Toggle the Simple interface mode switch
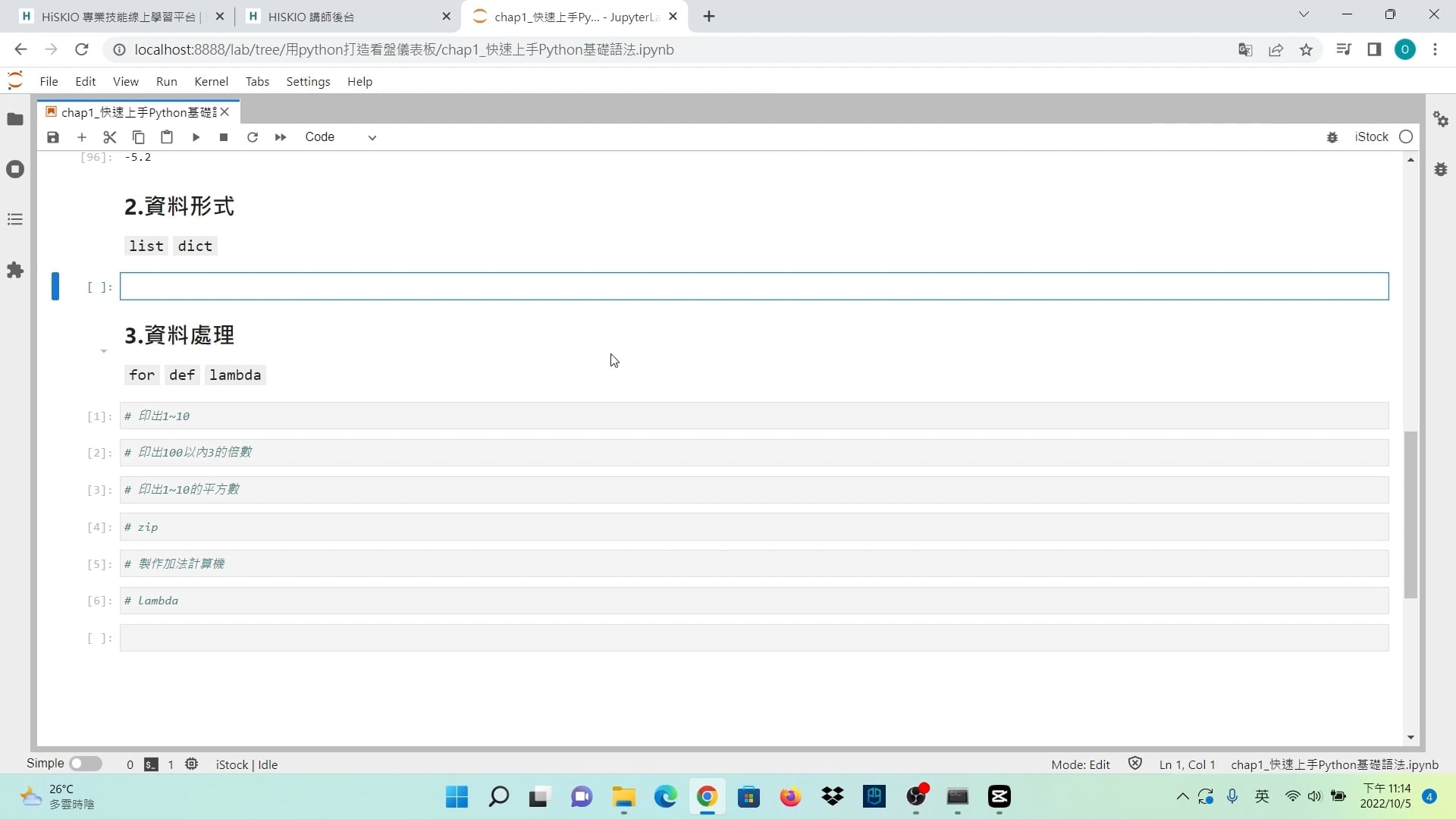The width and height of the screenshot is (1456, 819). click(x=86, y=764)
